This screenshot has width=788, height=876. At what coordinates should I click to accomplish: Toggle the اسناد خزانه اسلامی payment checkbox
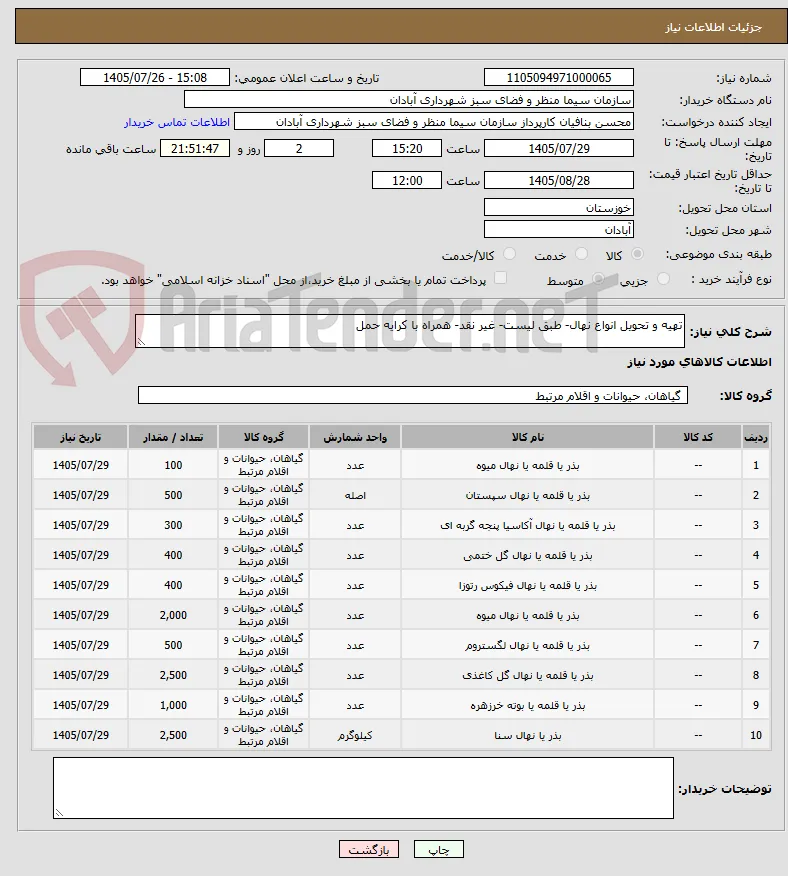(x=501, y=278)
